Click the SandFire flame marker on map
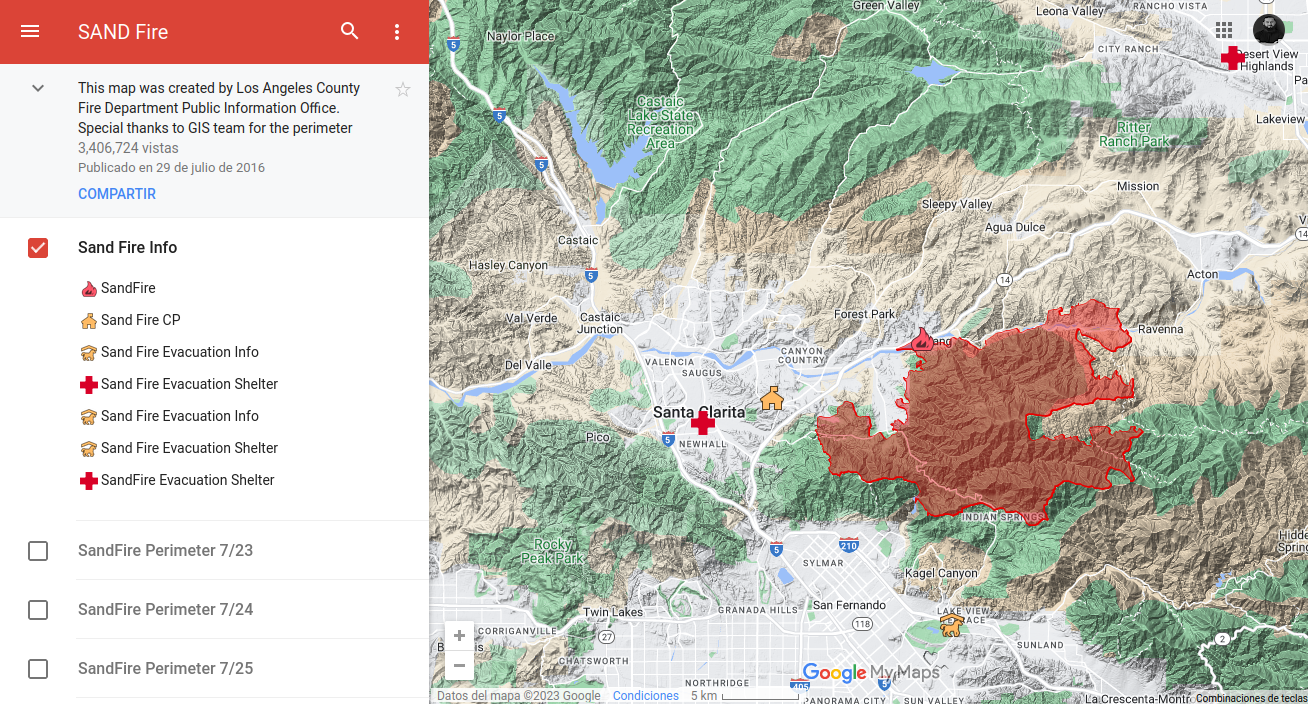 [x=923, y=340]
